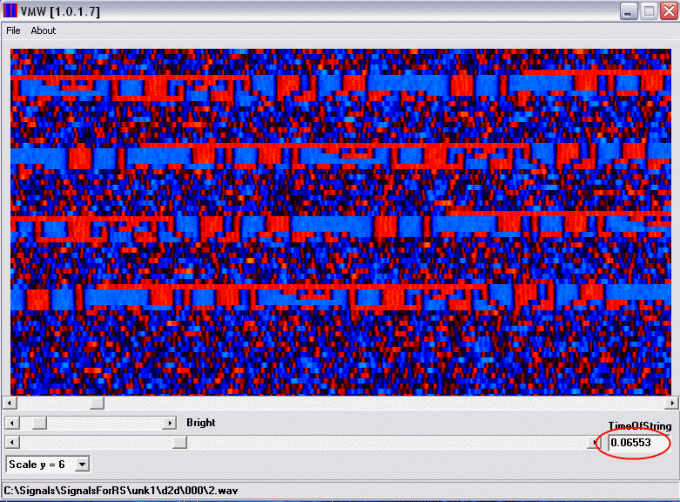Expand the Scale y = 6 dropdown arrow
Viewport: 680px width, 502px height.
[x=82, y=464]
